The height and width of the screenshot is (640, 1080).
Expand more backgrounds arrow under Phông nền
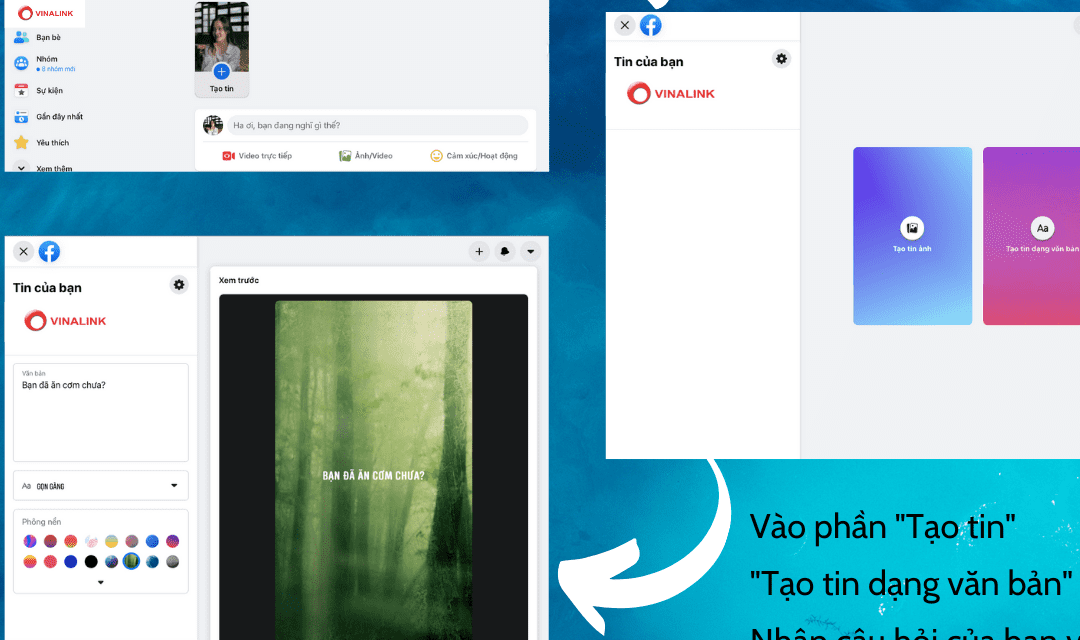coord(101,583)
